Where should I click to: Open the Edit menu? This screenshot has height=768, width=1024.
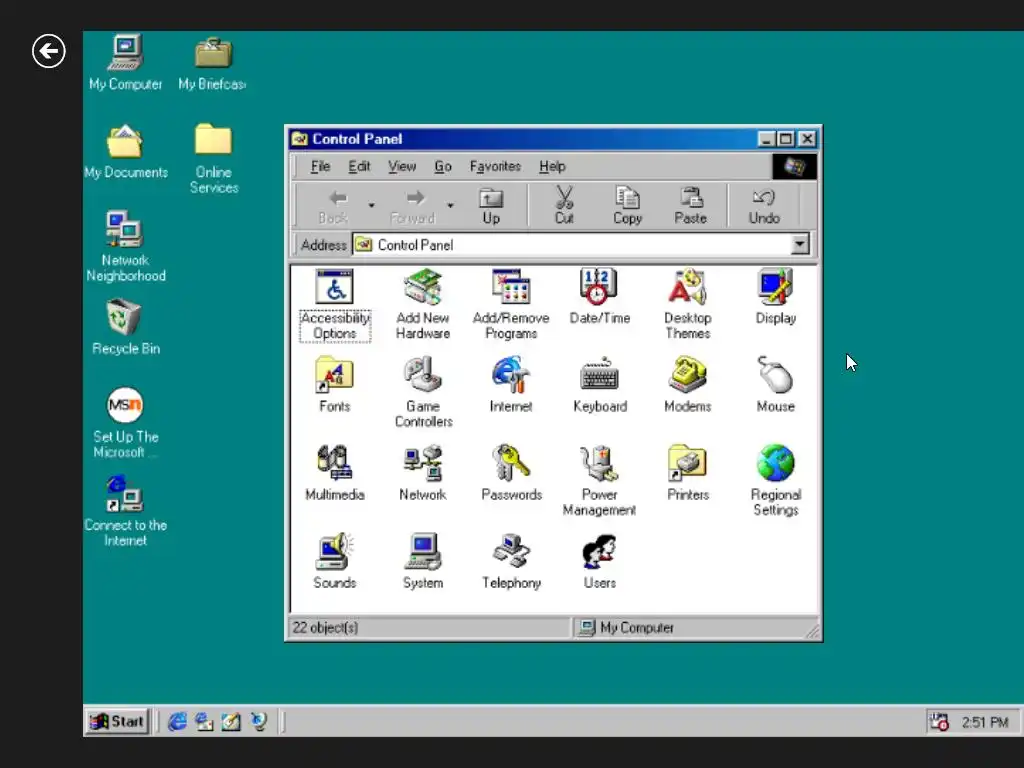tap(359, 167)
